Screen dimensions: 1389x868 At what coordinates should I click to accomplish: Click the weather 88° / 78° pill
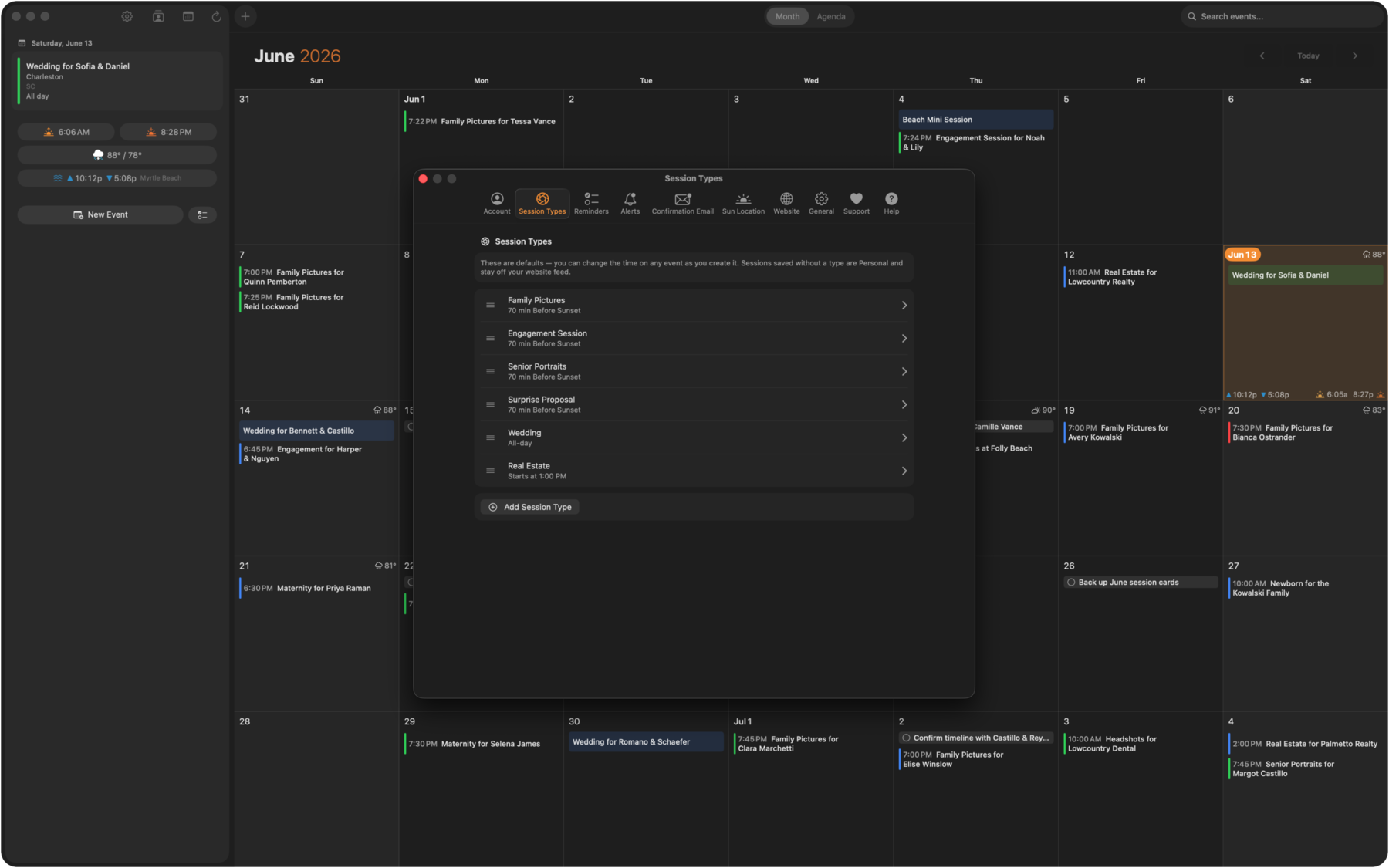(x=117, y=155)
